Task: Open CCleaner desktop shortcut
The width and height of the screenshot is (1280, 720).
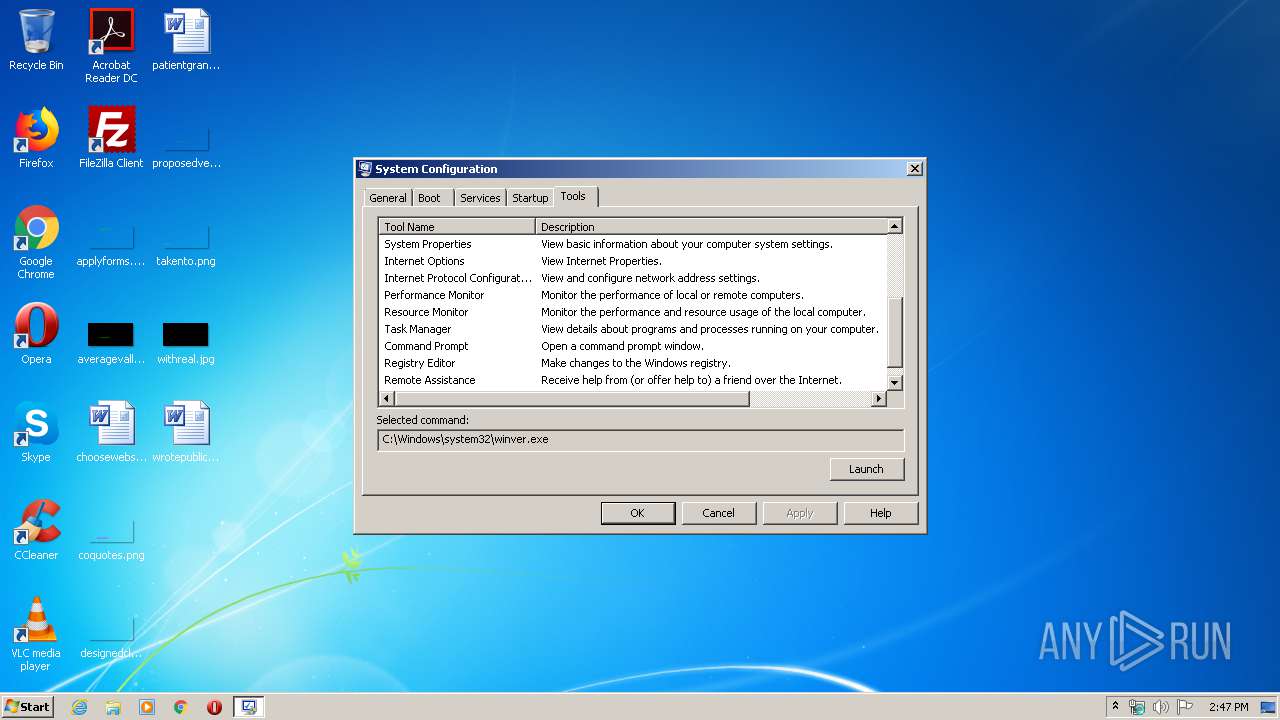Action: (36, 531)
